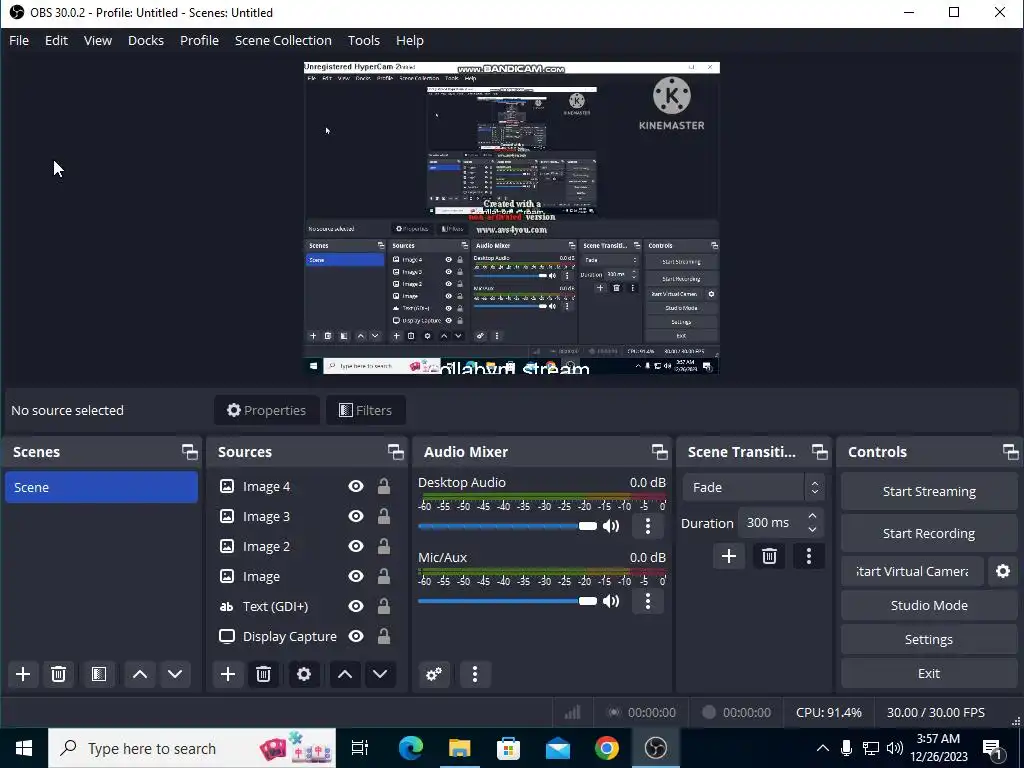Open the Edit menu
Screen dimensions: 1024x768
(x=56, y=40)
